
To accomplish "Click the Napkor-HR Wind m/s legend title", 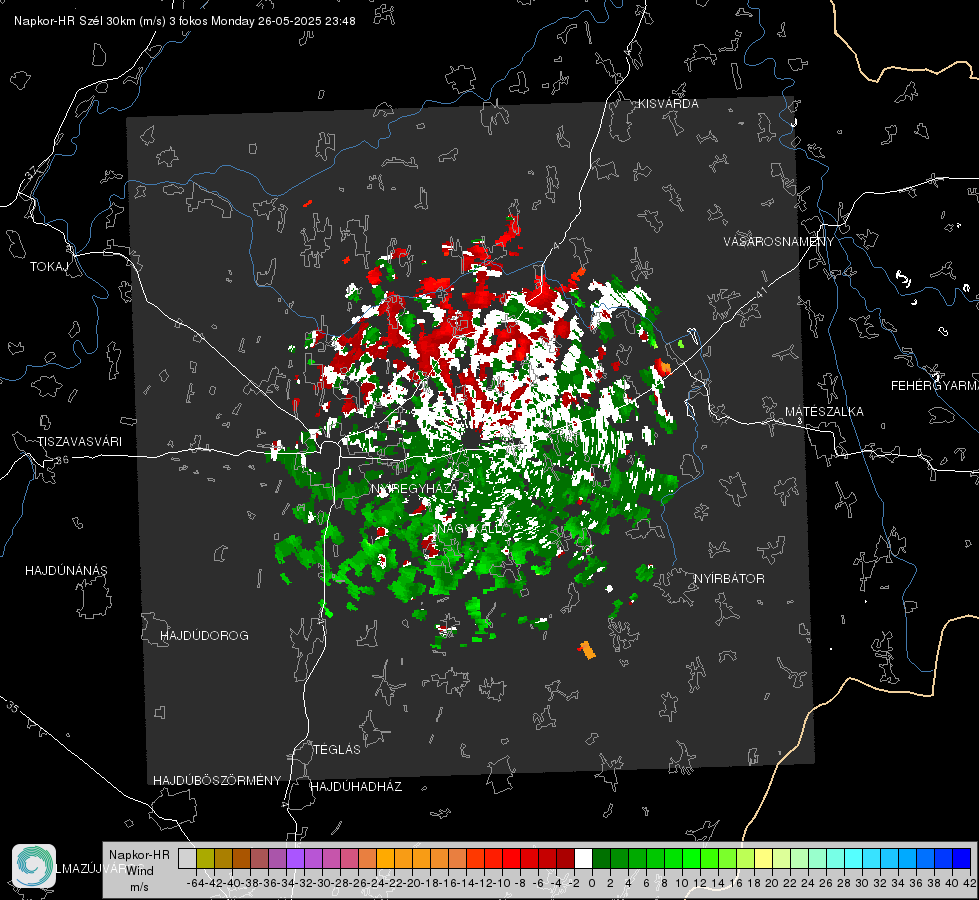I will click(x=139, y=871).
